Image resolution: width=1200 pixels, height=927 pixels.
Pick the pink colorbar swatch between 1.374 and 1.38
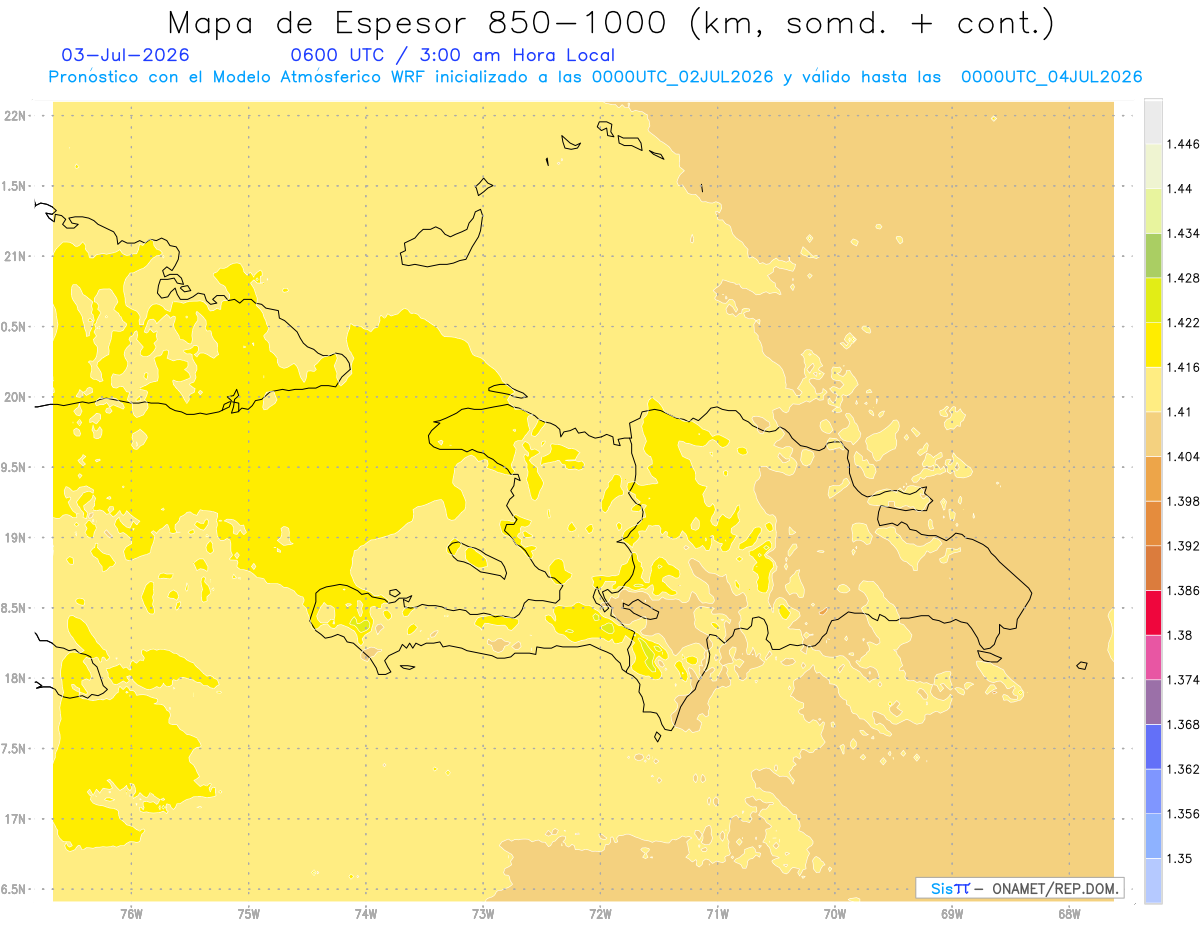(1153, 657)
